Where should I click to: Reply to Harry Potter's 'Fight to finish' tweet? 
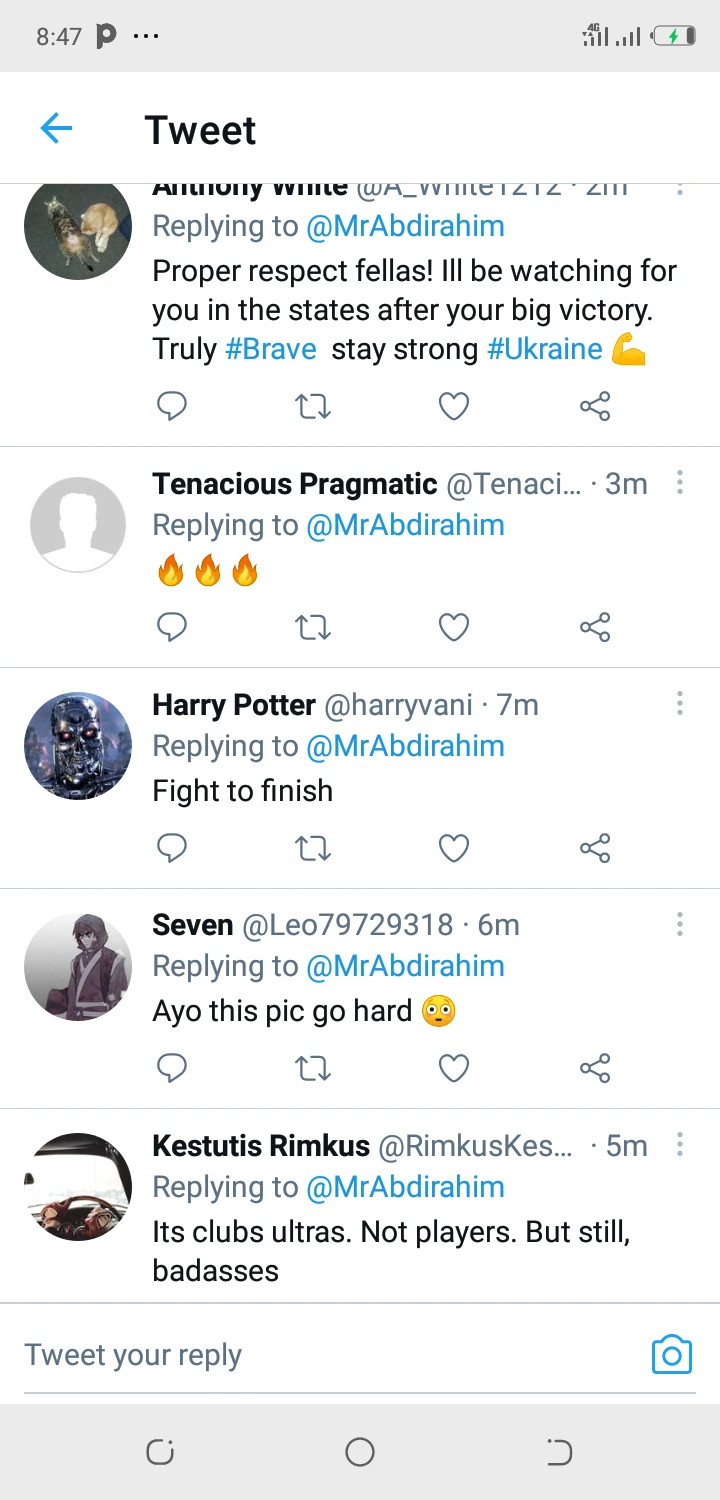point(172,849)
